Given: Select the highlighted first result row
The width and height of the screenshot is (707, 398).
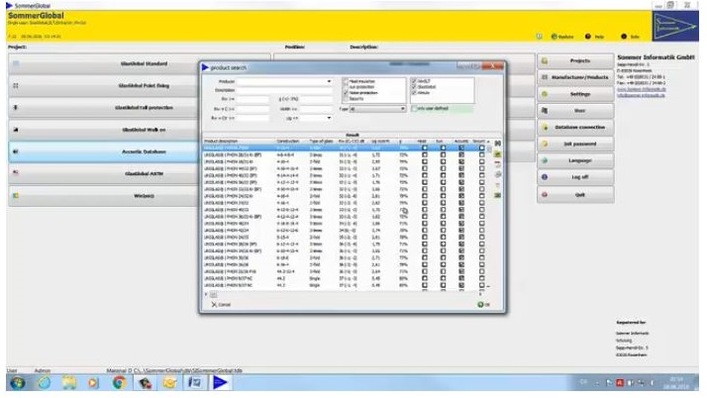Looking at the screenshot, I should [x=345, y=148].
